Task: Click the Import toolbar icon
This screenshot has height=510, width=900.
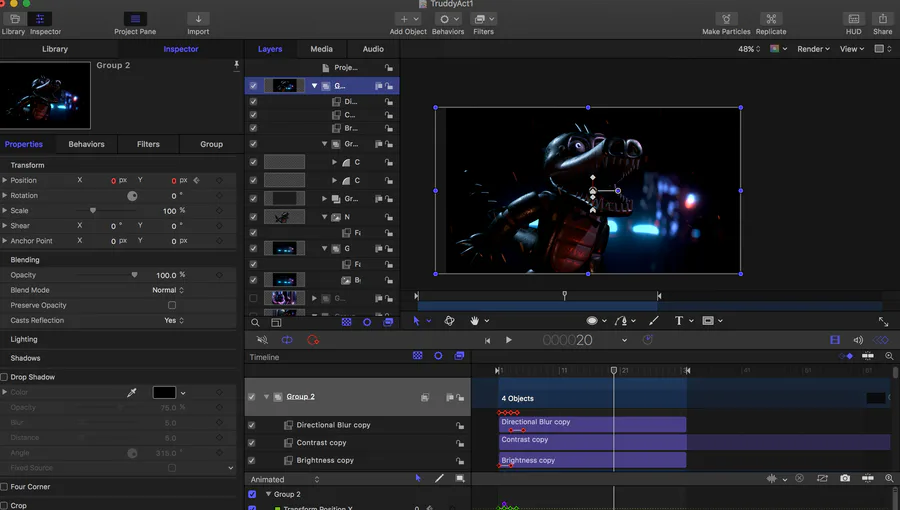Action: pyautogui.click(x=198, y=19)
